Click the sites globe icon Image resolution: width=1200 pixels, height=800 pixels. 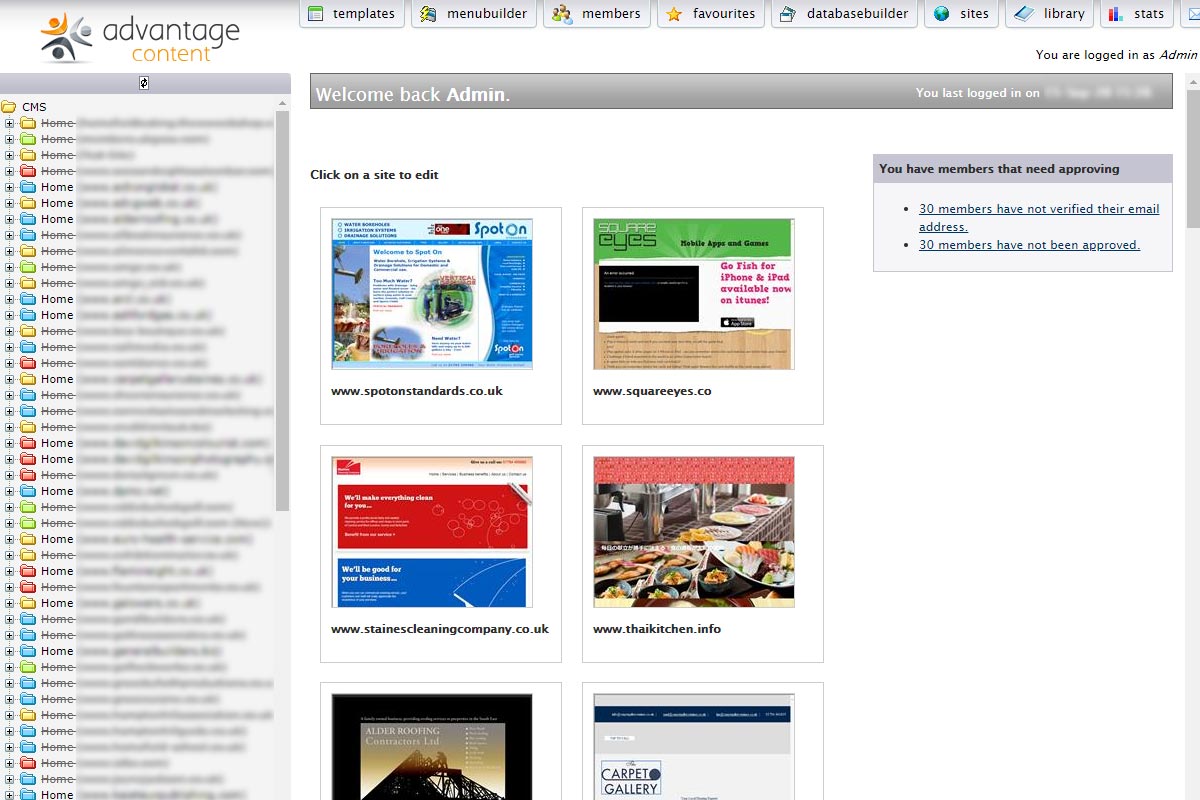941,14
